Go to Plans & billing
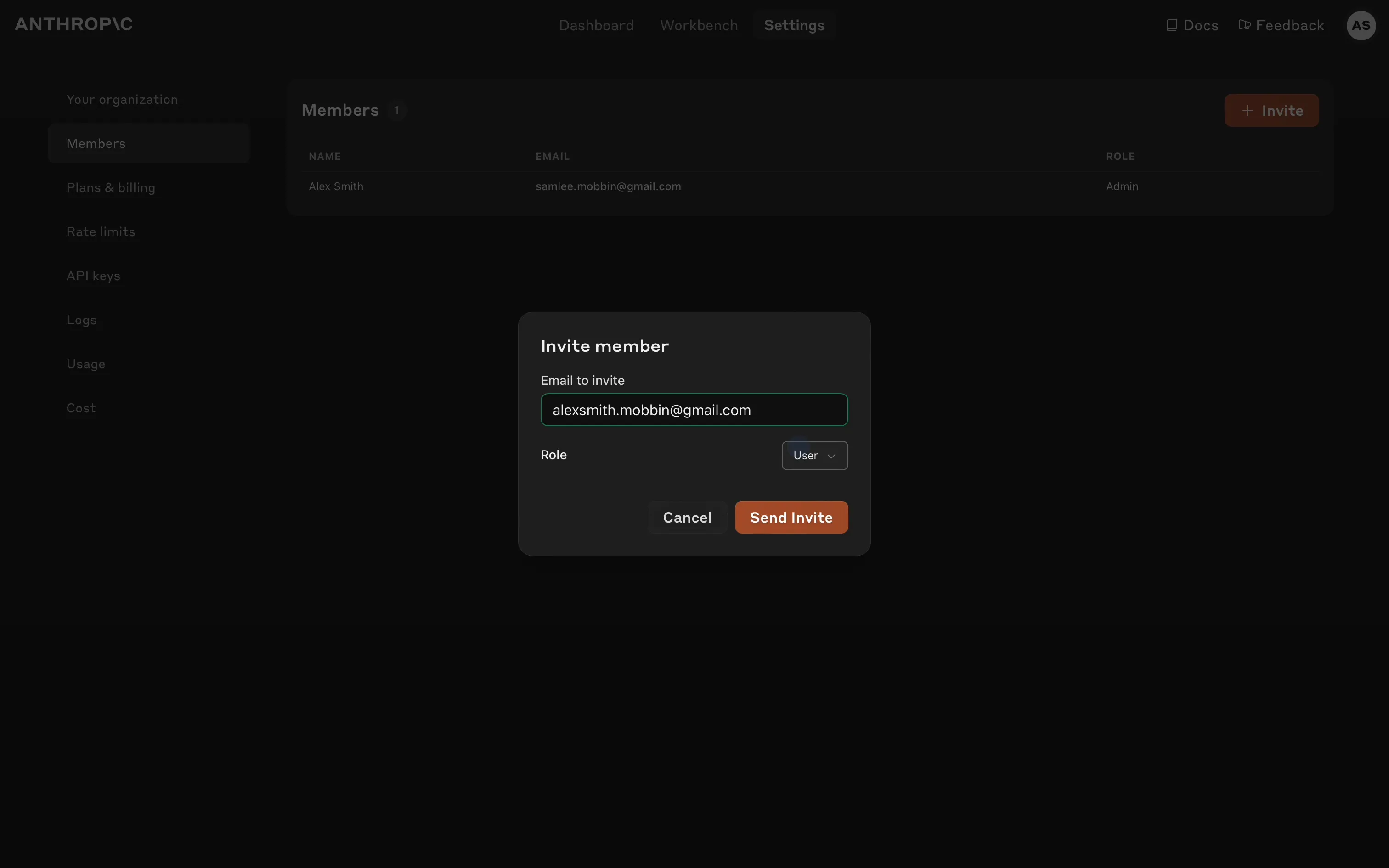Screen dimensions: 1389x868 coord(111,188)
